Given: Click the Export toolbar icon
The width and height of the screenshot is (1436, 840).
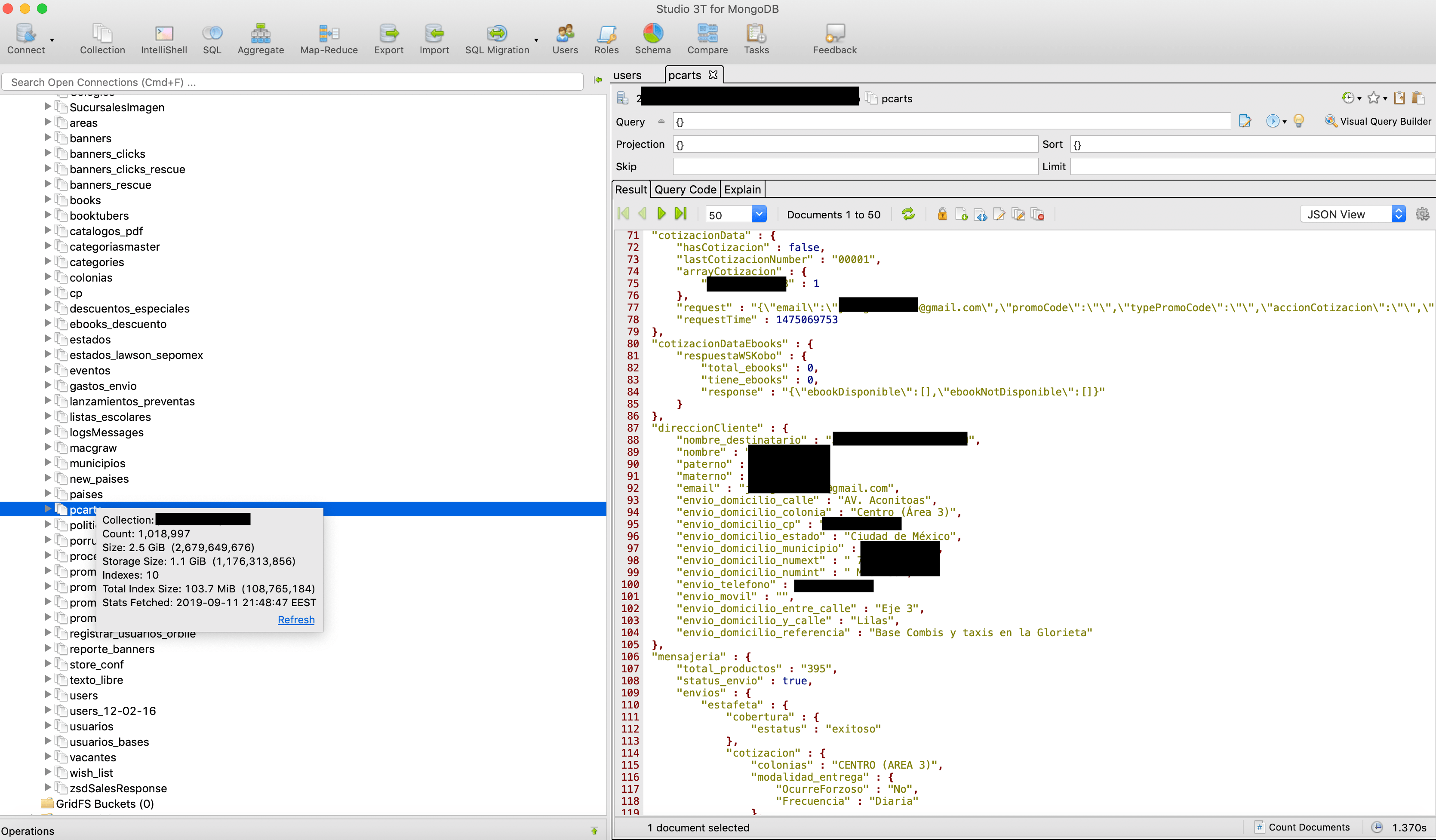Looking at the screenshot, I should (389, 39).
